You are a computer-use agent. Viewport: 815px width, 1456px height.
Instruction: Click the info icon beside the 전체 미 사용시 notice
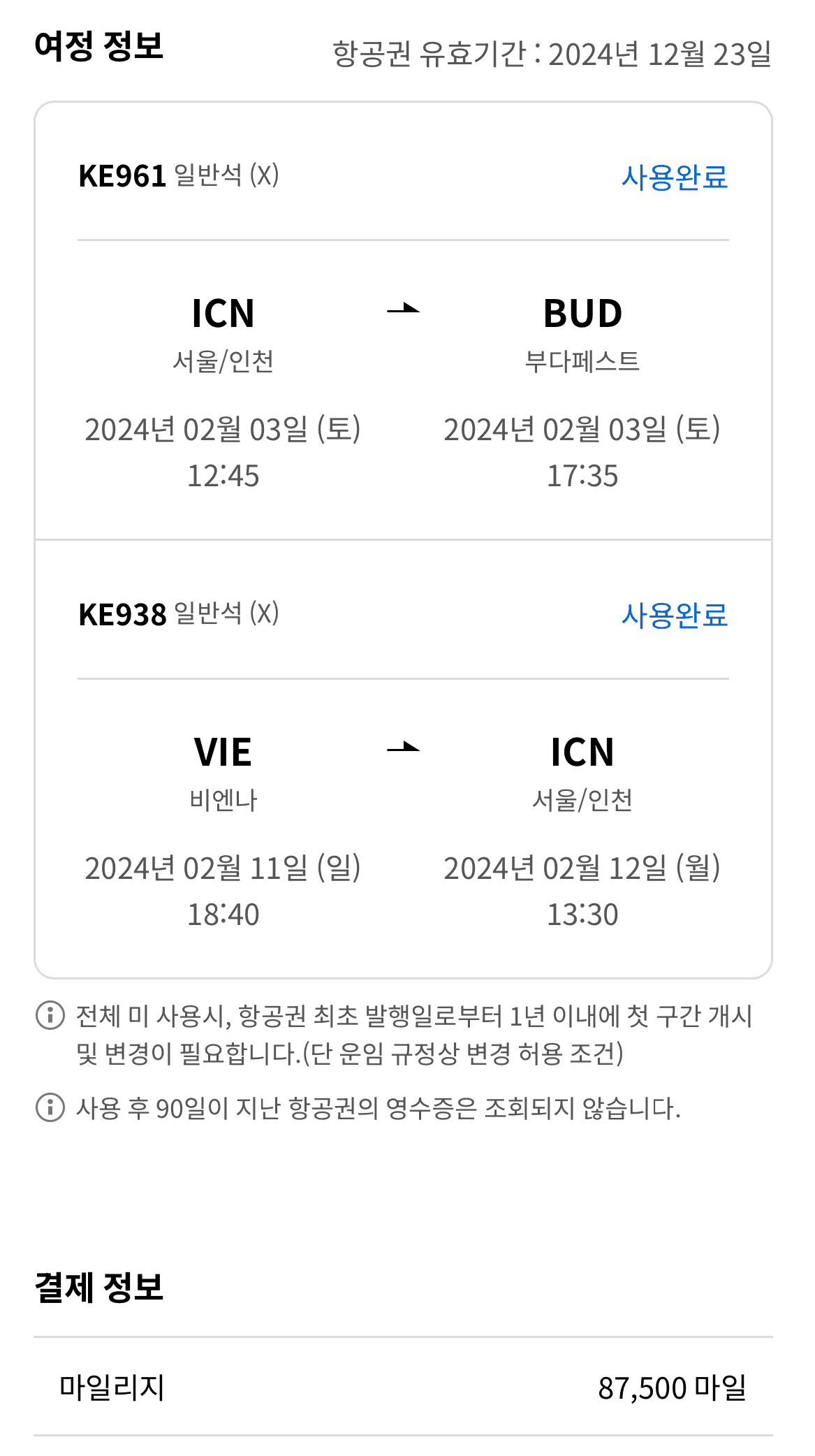coord(50,1016)
